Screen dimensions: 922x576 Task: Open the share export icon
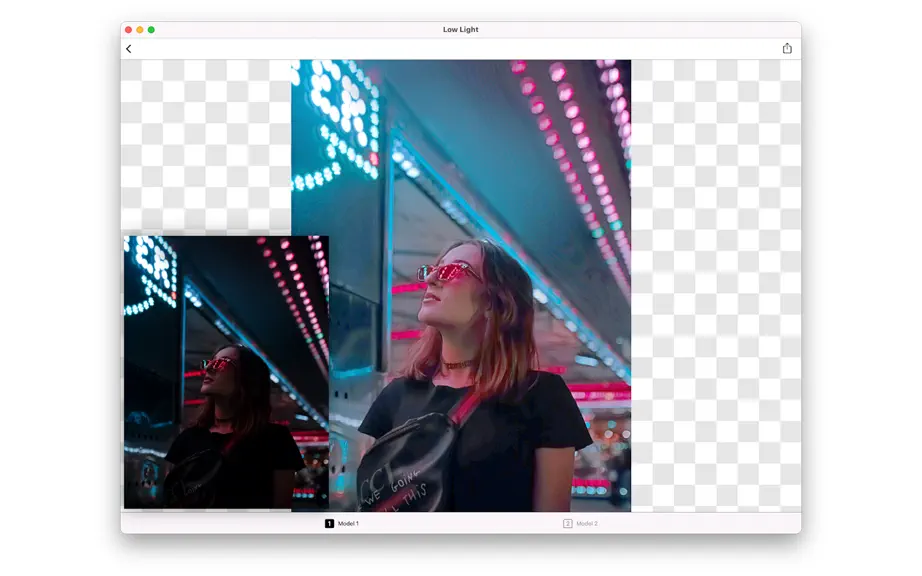coord(787,48)
